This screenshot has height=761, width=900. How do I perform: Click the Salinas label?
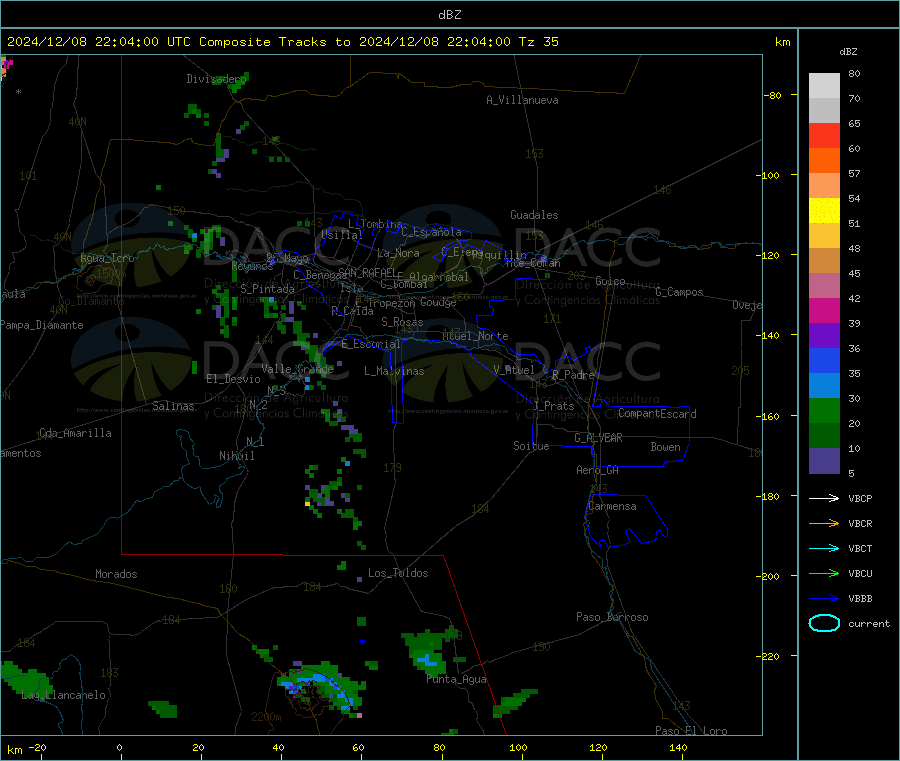click(173, 406)
